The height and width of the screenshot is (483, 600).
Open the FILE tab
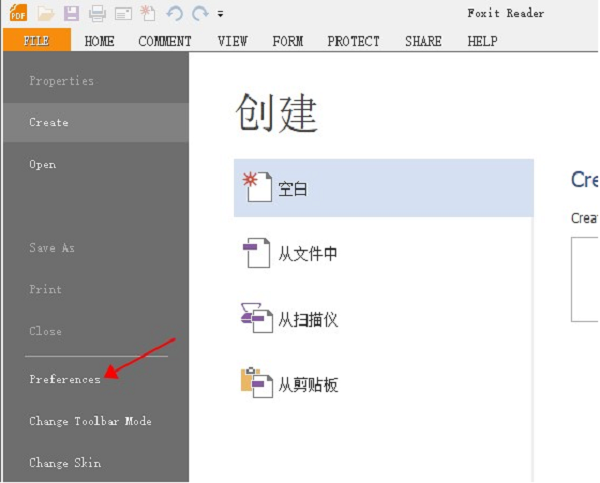tap(37, 40)
